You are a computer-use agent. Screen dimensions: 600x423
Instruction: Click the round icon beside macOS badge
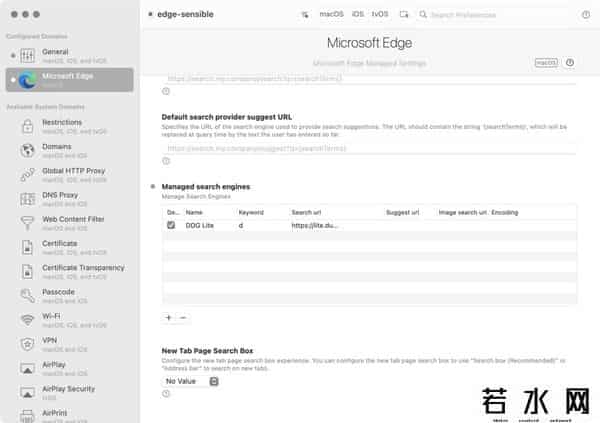pyautogui.click(x=570, y=62)
